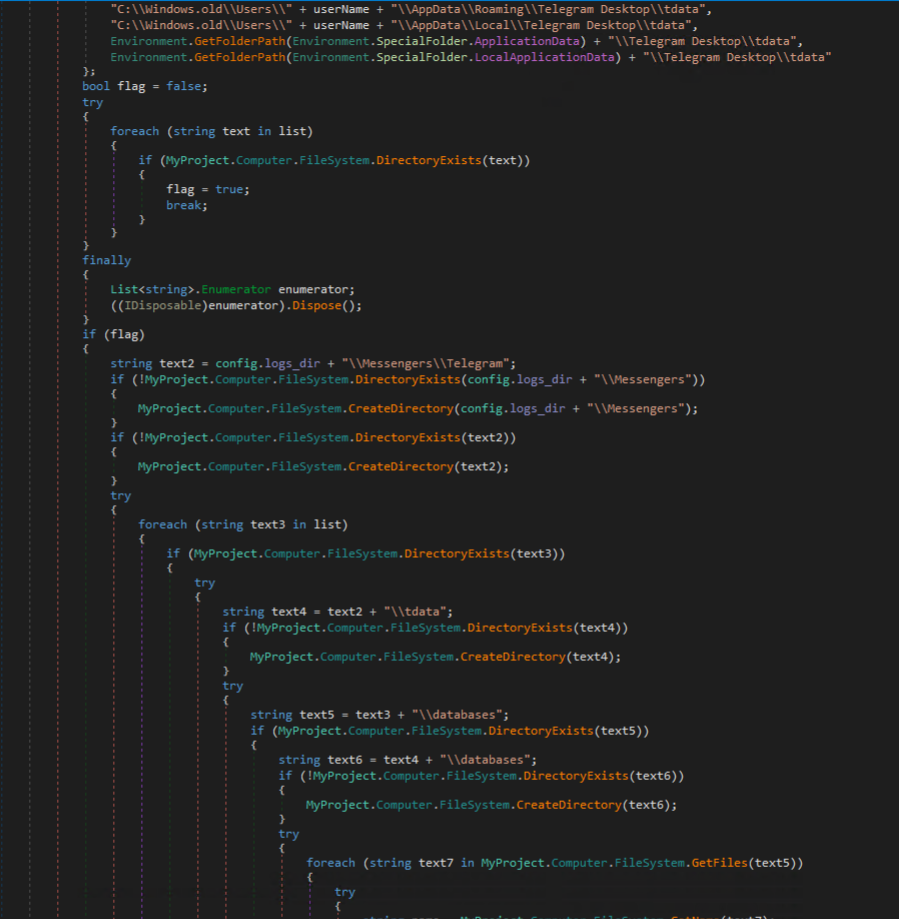
Task: Click the 'CreateDirectory(text4)' call
Action: point(540,657)
